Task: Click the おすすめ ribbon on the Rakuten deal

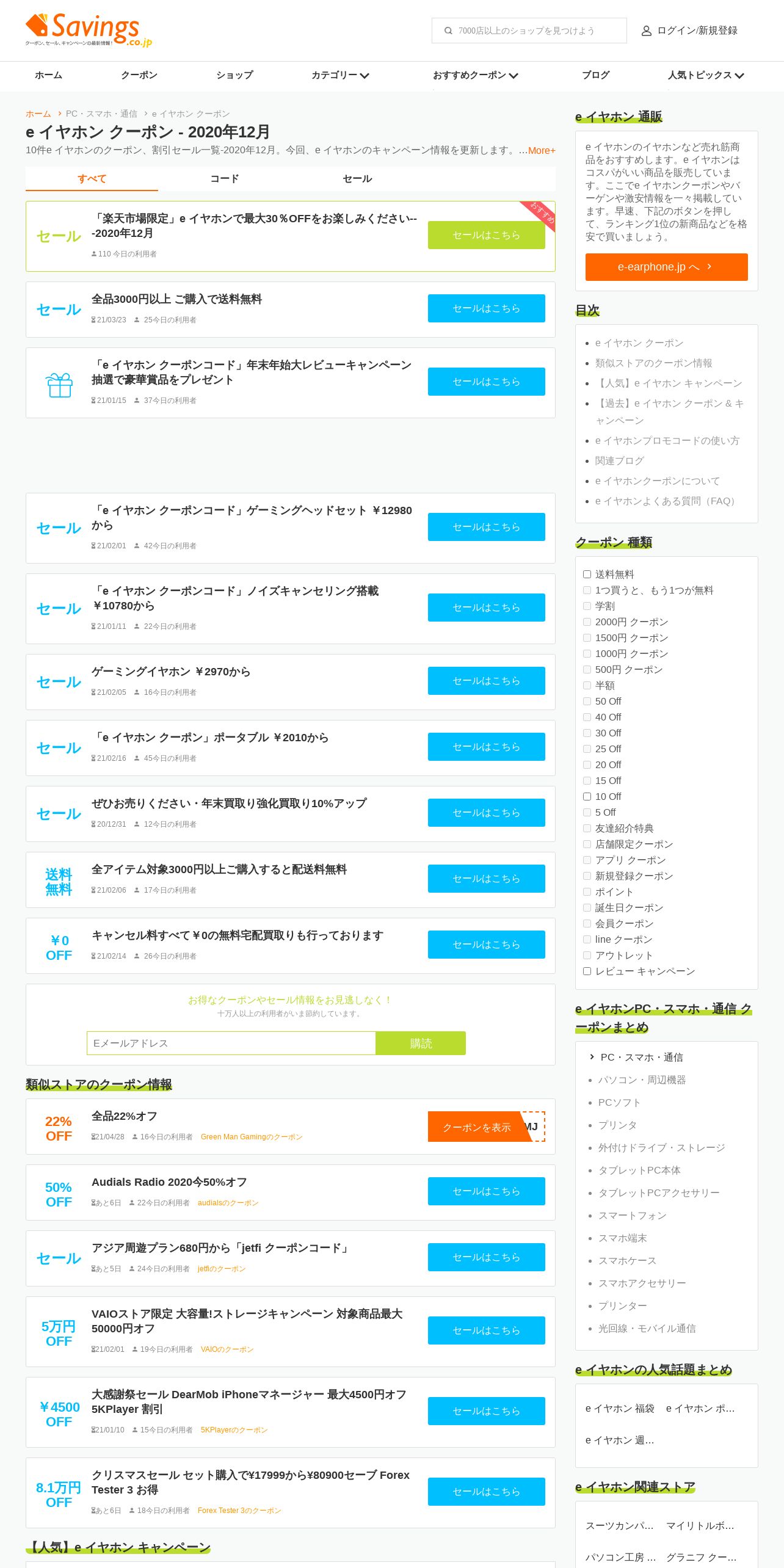Action: 540,214
